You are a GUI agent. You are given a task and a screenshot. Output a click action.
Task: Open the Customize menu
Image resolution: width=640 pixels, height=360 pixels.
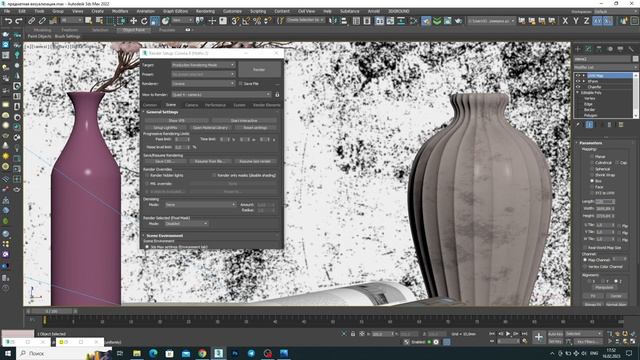click(232, 11)
